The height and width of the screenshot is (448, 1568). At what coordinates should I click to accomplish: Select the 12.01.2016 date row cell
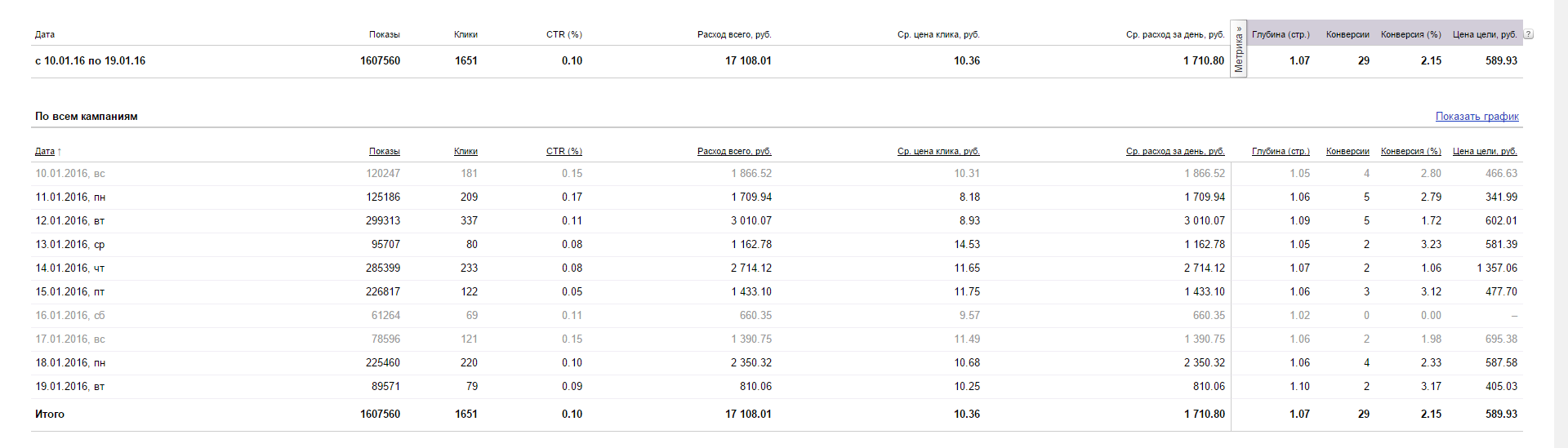point(69,221)
